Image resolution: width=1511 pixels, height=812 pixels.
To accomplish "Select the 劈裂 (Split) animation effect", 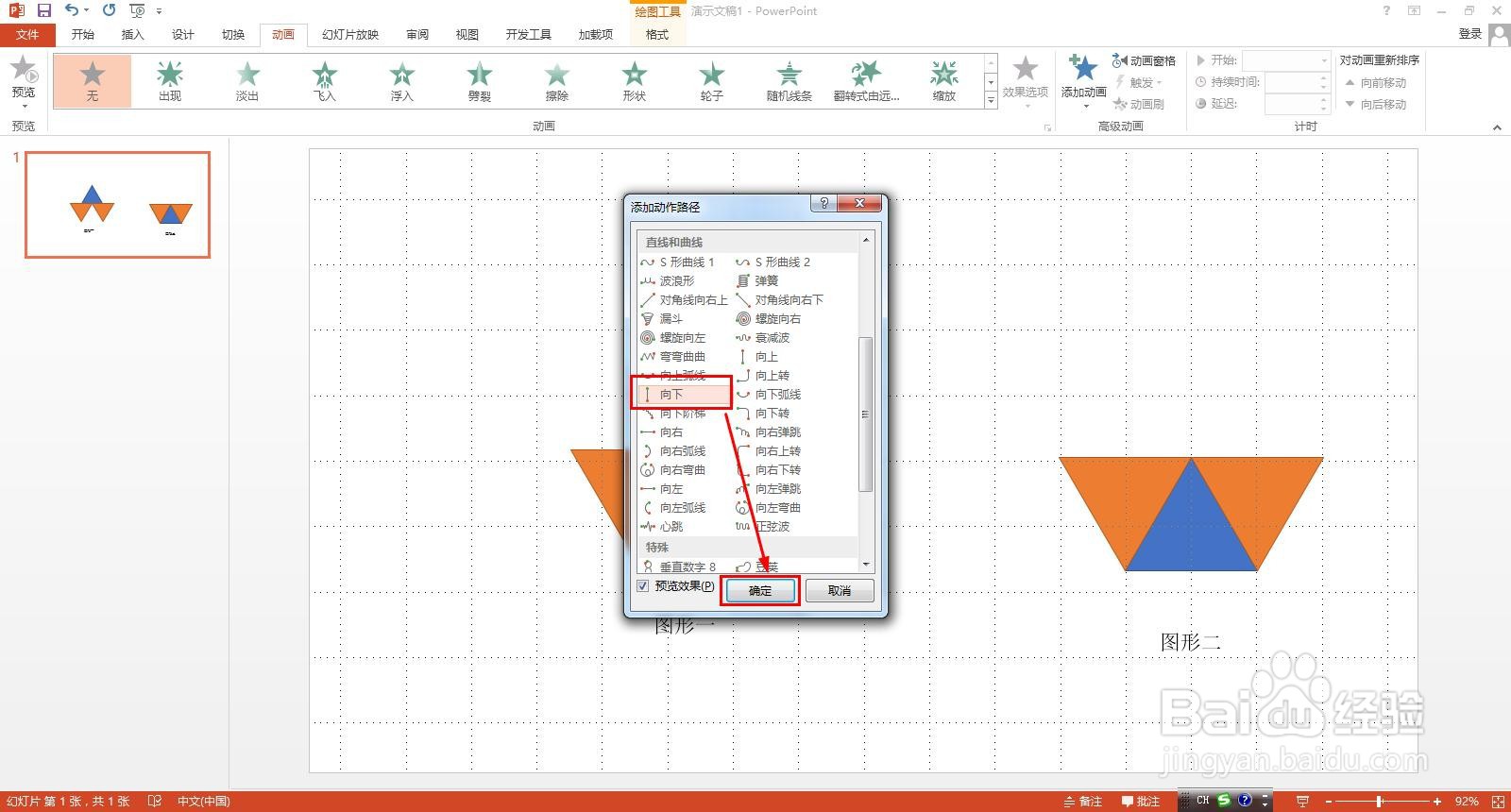I will tap(480, 81).
